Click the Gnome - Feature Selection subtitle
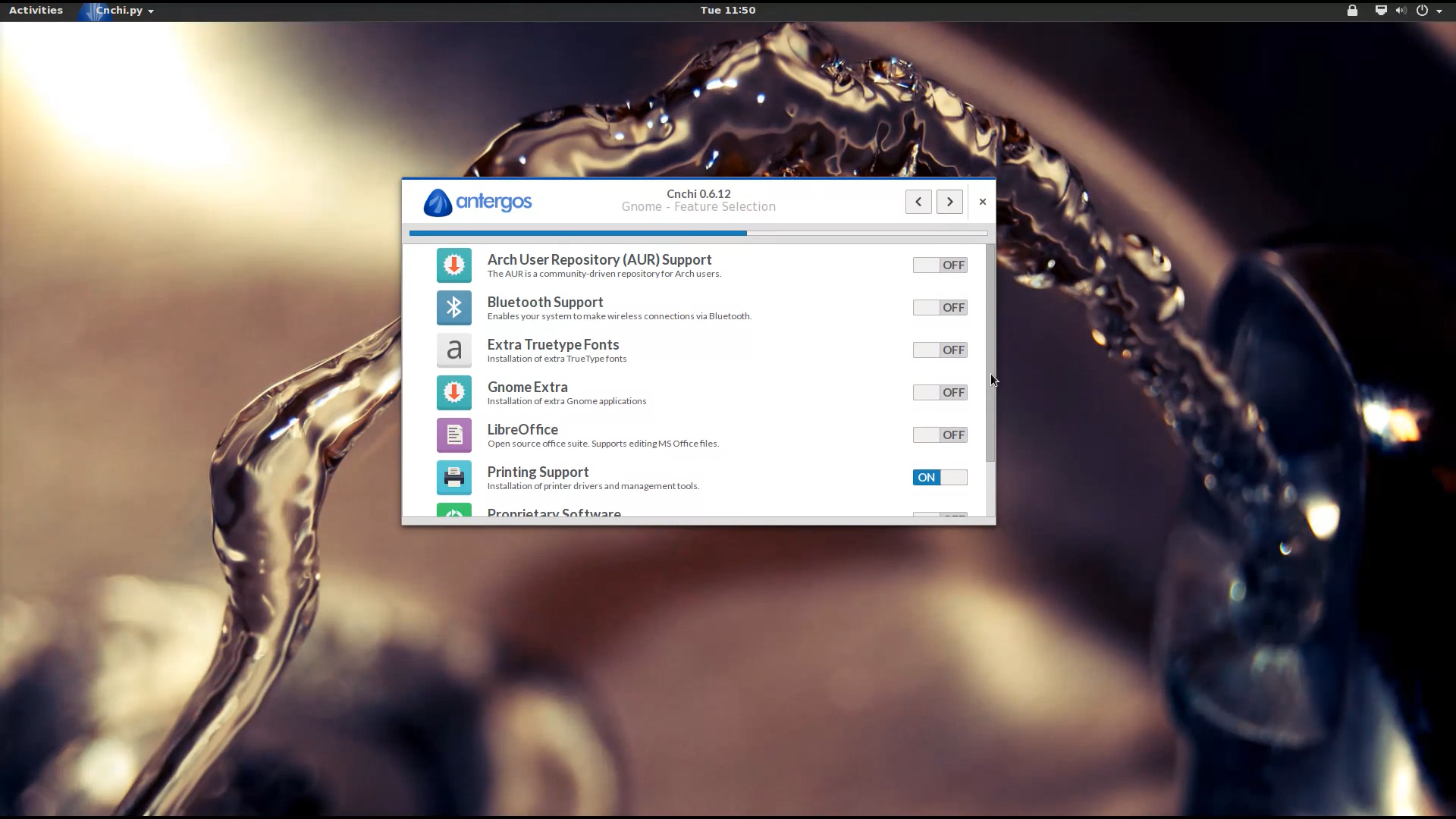Screen dimensions: 1456x819 tap(698, 207)
